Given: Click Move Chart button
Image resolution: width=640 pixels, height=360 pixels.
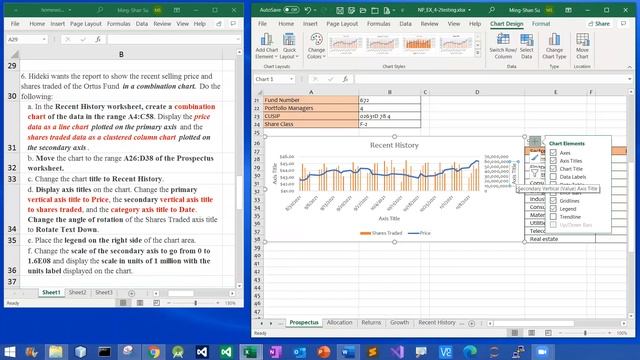Looking at the screenshot, I should tap(582, 46).
